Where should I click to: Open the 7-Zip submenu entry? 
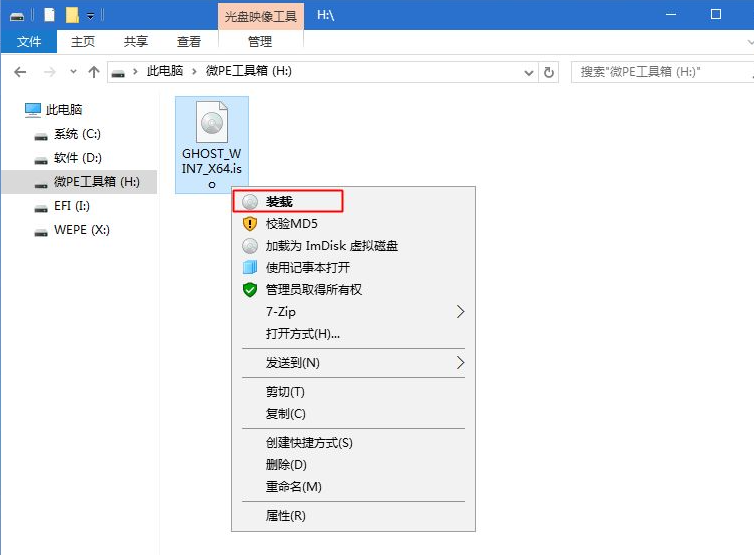[x=353, y=312]
